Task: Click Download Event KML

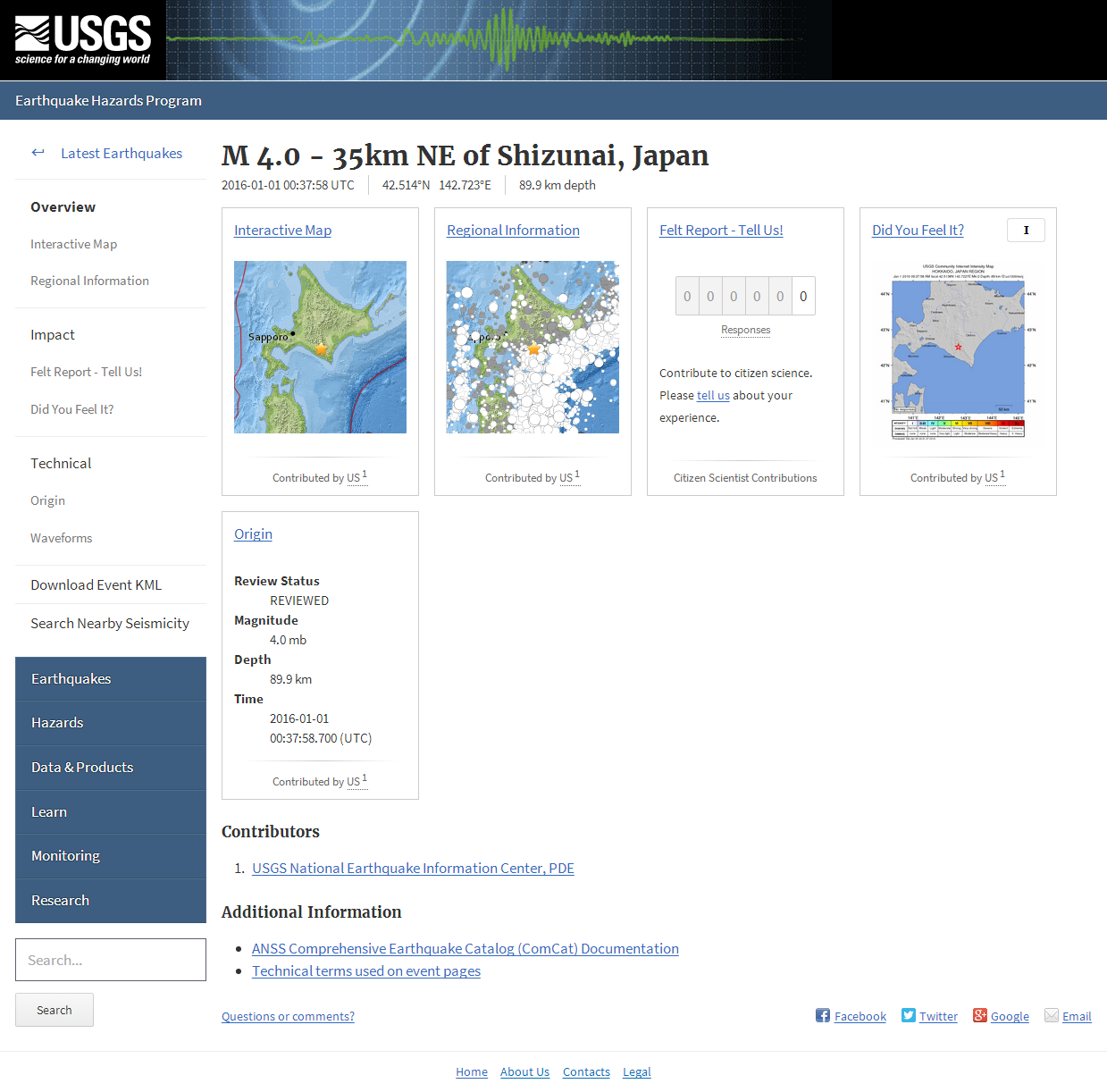Action: pyautogui.click(x=96, y=584)
